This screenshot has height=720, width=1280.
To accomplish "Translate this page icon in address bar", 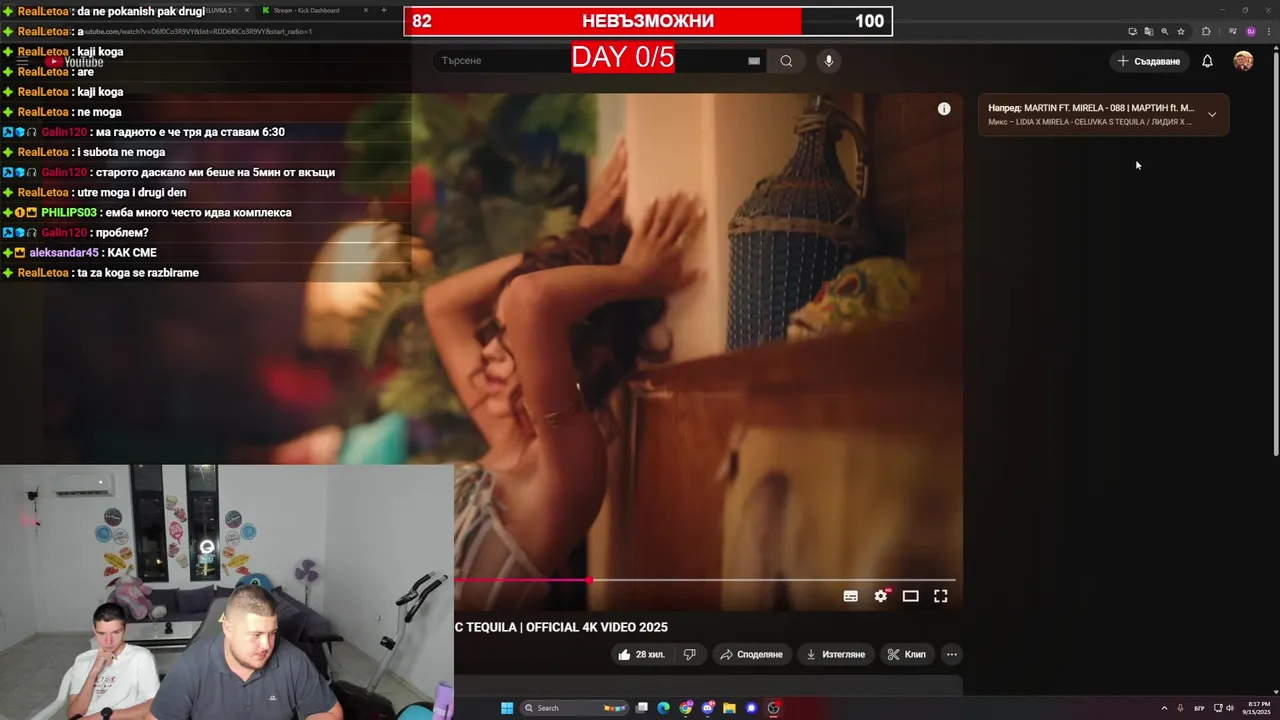I will (1148, 31).
